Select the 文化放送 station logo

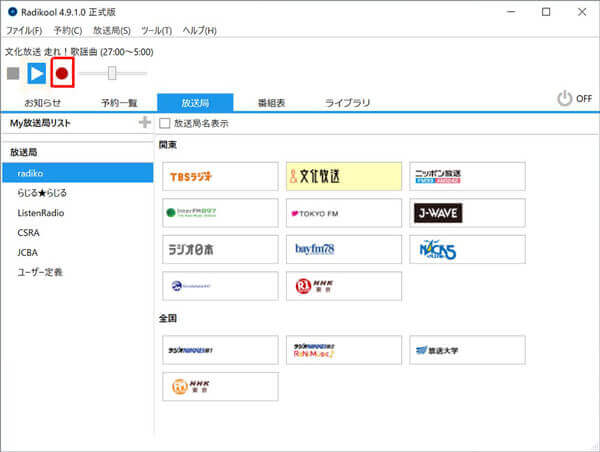coord(344,176)
